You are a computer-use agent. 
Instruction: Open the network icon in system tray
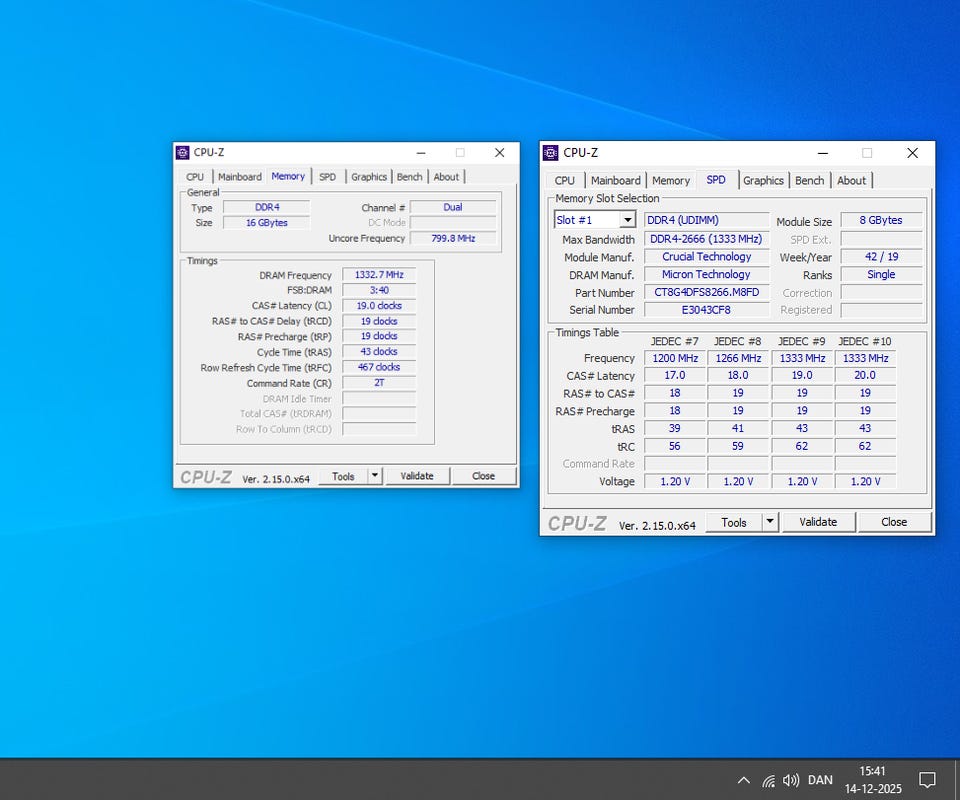pos(768,780)
